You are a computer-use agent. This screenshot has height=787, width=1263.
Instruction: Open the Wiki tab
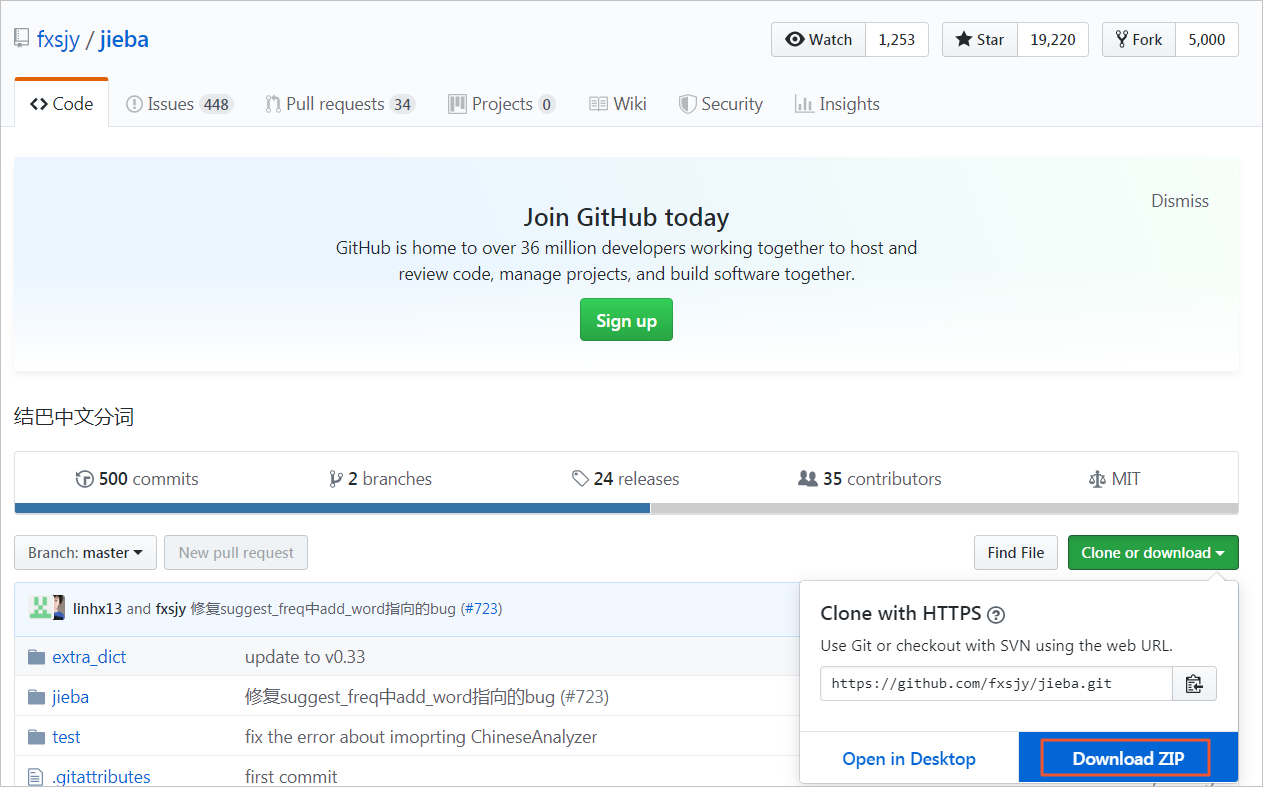pos(618,104)
